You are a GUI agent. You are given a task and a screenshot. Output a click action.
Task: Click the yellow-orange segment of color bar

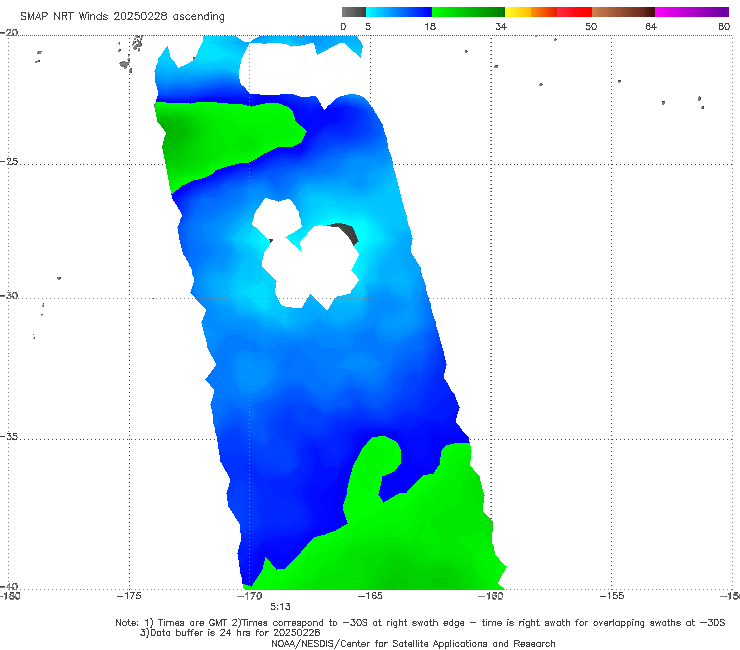[530, 12]
